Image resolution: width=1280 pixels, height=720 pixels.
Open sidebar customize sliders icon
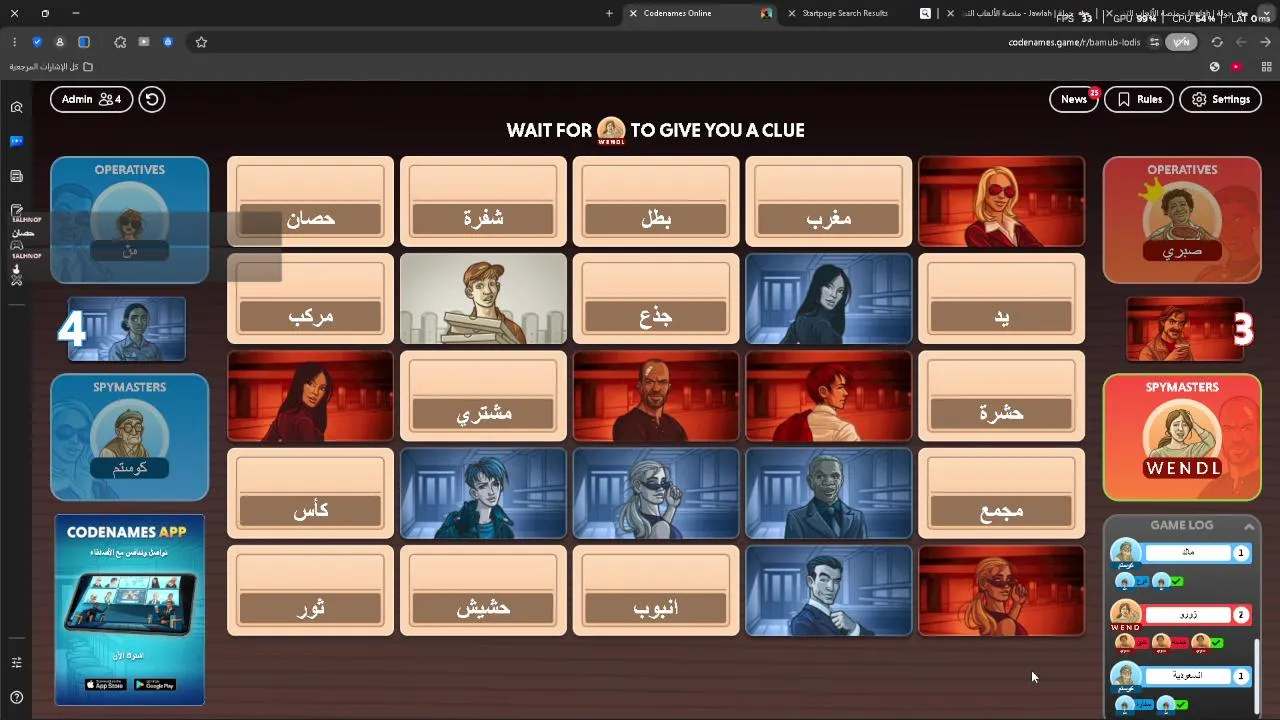coord(16,662)
